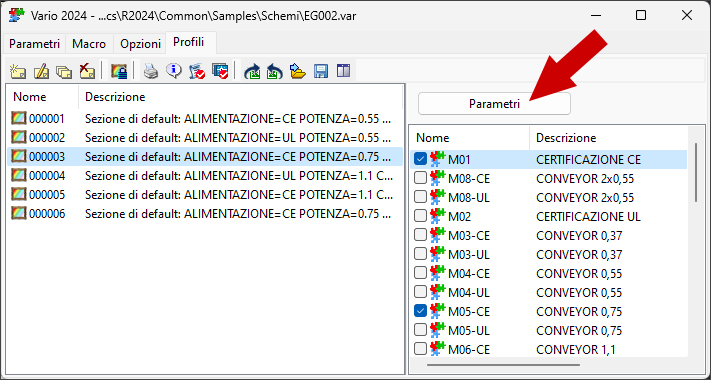Check the M03-UL checkbox
Screen dimensions: 711x380
[420, 254]
